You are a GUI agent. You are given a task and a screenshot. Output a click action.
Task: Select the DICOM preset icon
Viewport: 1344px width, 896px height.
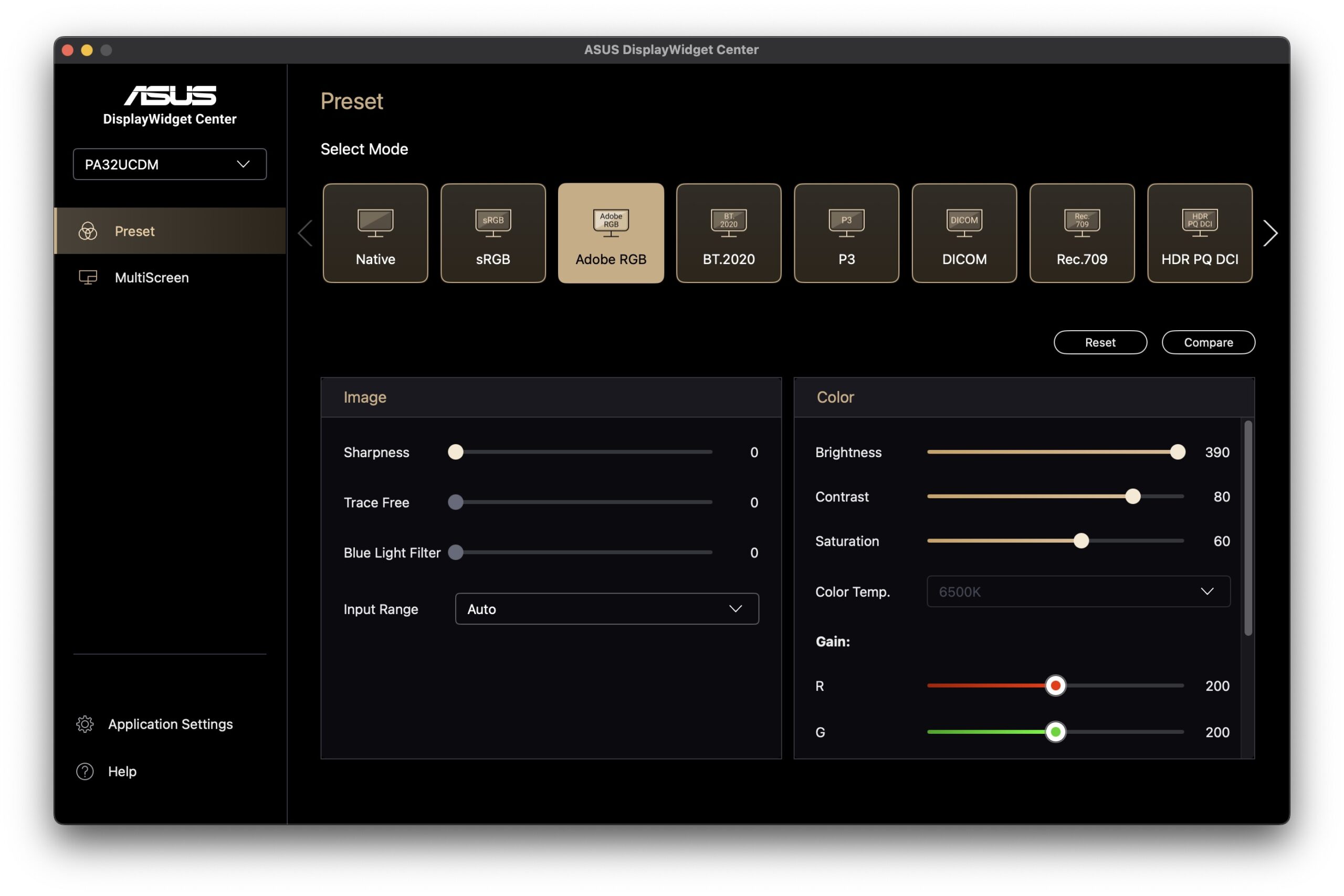[x=964, y=233]
